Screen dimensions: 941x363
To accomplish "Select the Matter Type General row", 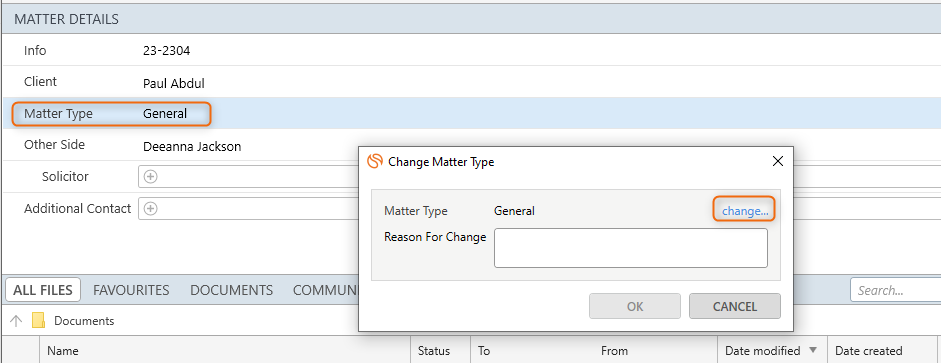I will (471, 113).
